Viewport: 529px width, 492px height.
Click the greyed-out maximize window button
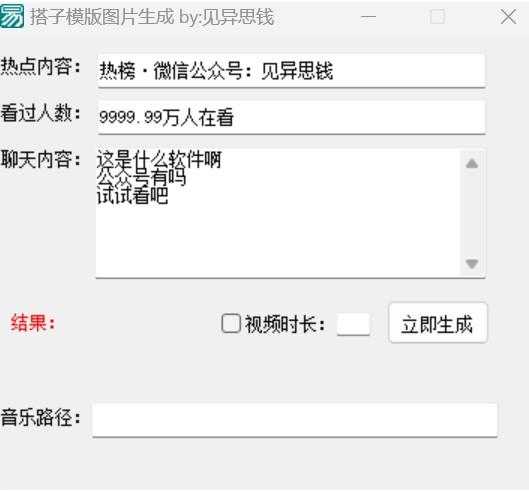(x=438, y=16)
